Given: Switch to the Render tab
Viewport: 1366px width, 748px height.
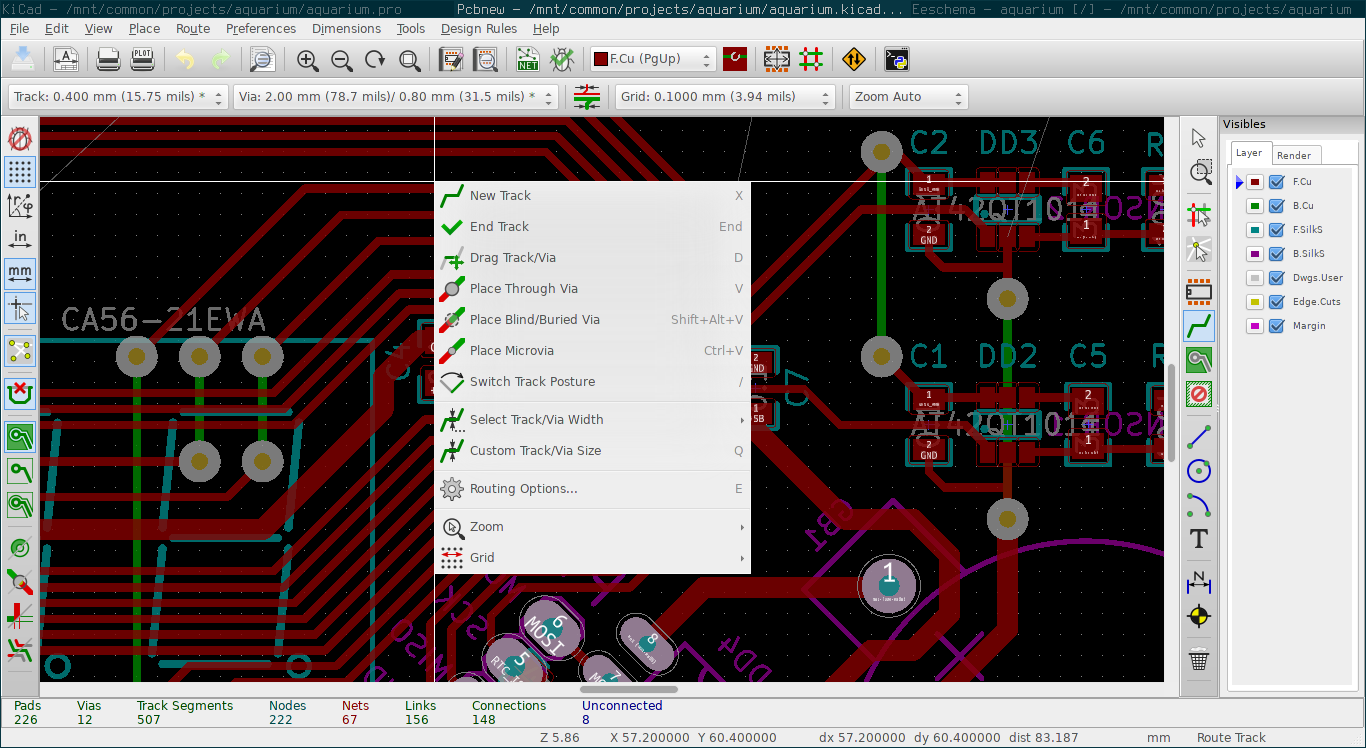Looking at the screenshot, I should tap(1294, 155).
